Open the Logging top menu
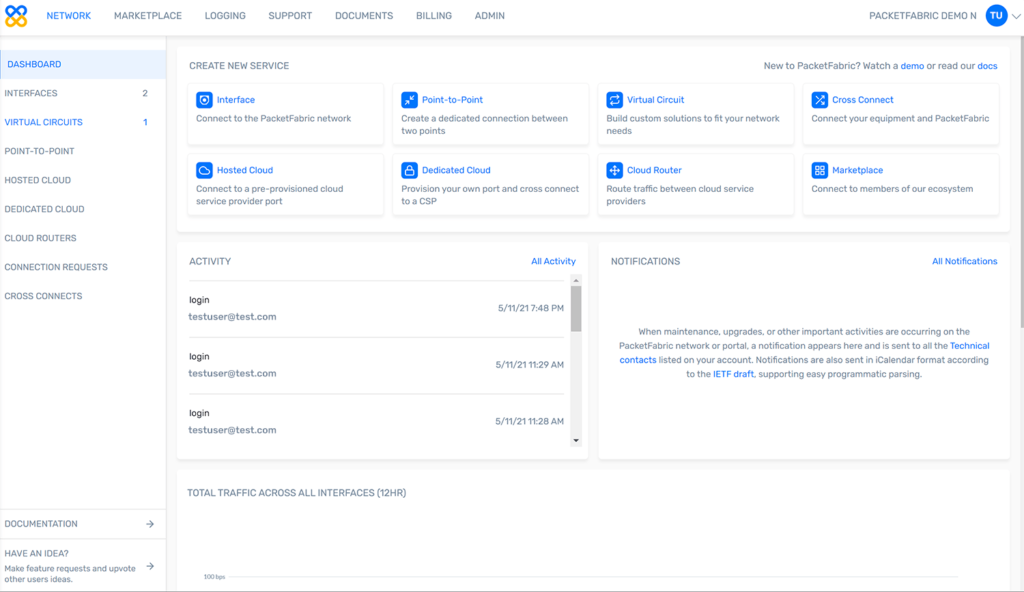 click(225, 16)
